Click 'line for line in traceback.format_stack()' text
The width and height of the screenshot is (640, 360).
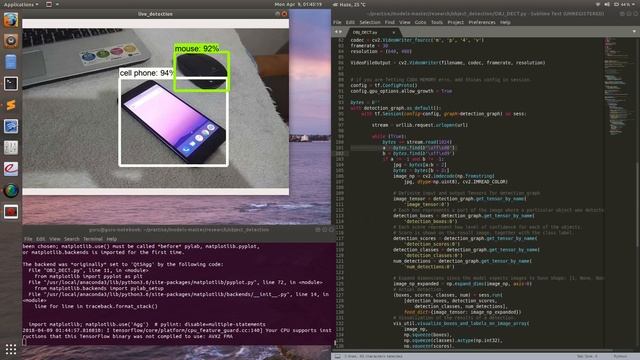96,306
